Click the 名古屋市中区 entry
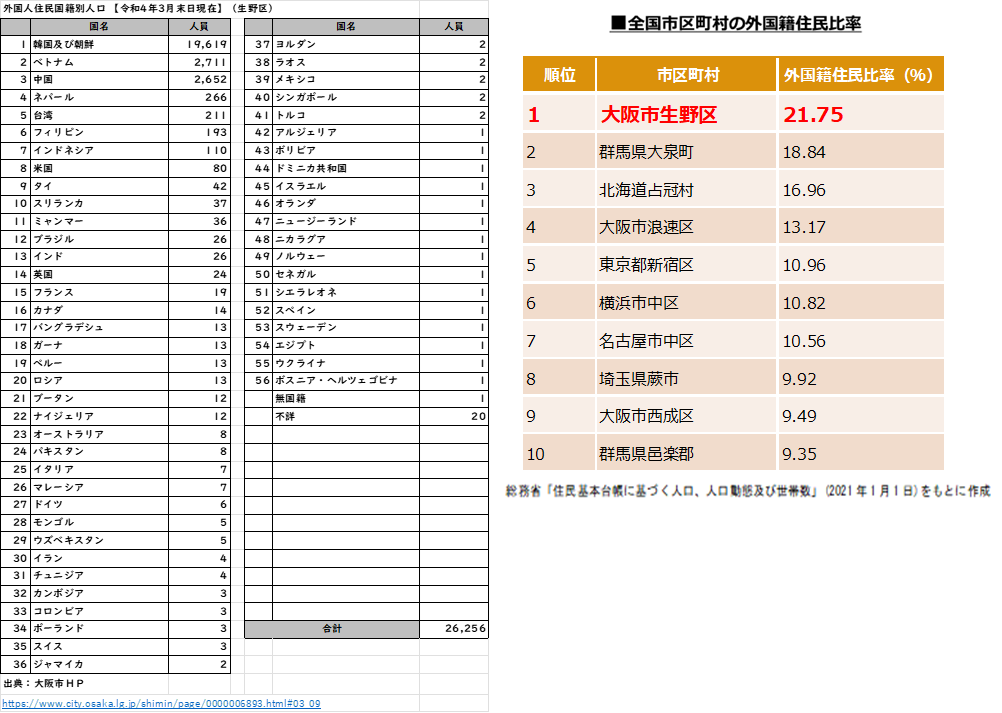 tap(646, 341)
